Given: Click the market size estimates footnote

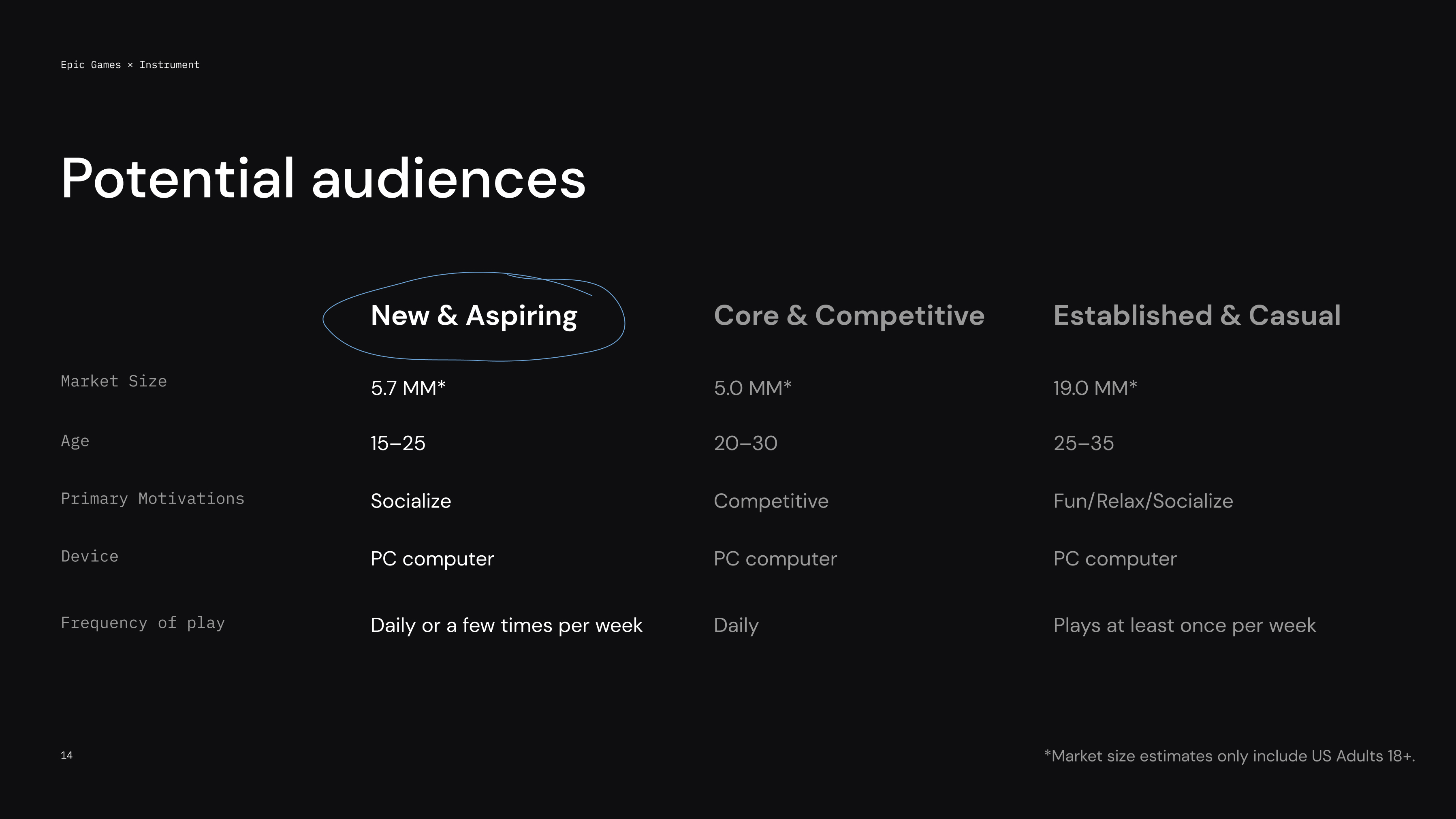Looking at the screenshot, I should [x=1230, y=756].
